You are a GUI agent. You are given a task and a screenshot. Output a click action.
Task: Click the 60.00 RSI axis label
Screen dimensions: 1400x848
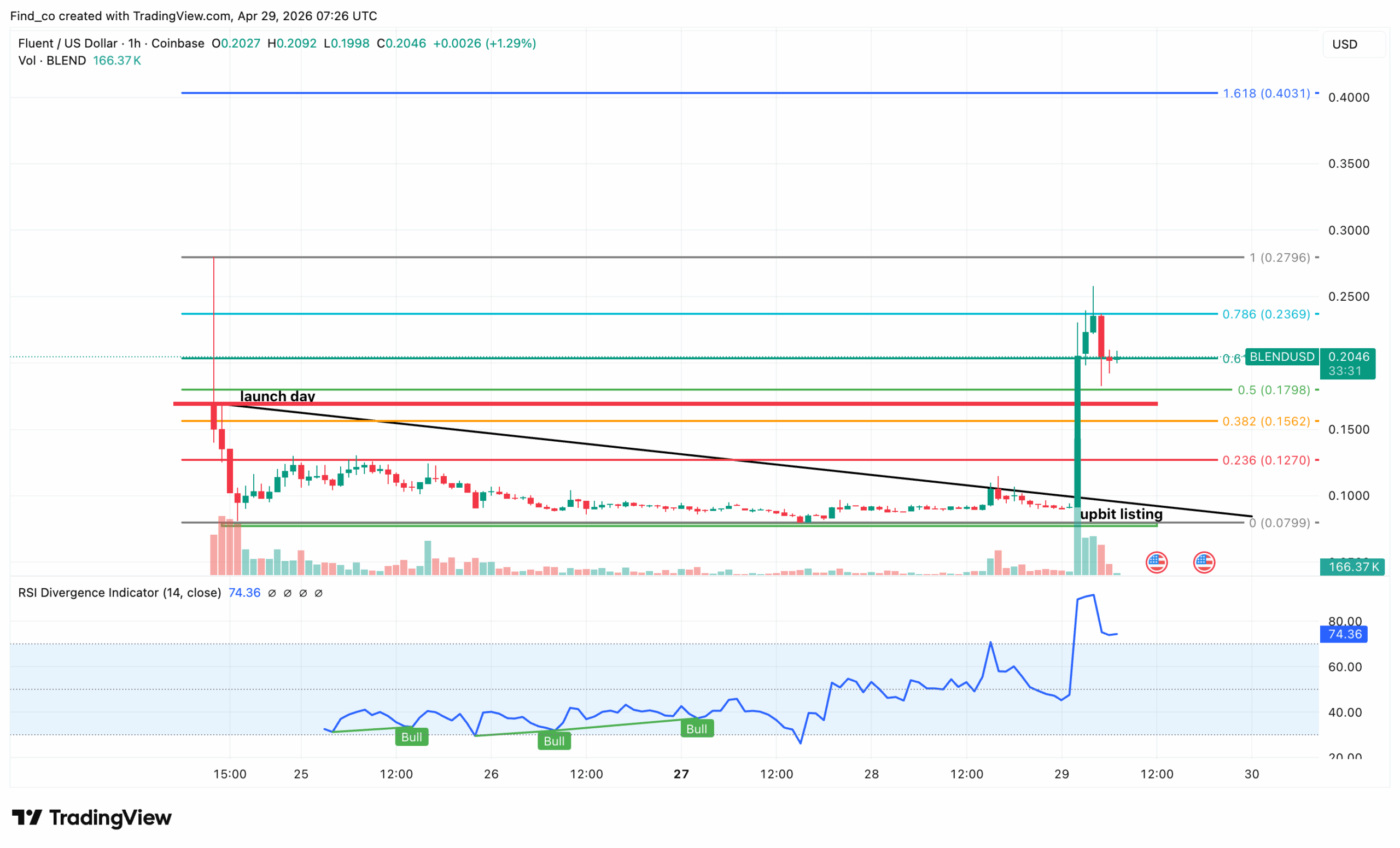(x=1345, y=667)
